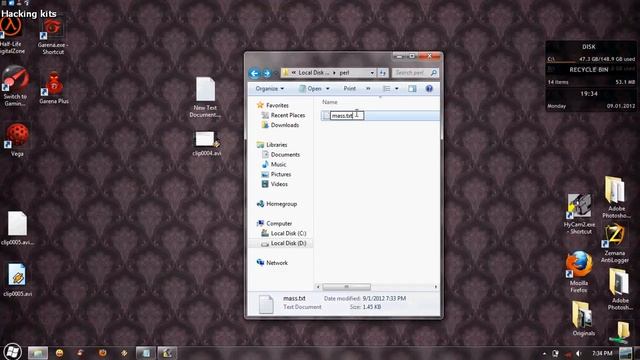Select Homegroup in the navigation pane
Viewport: 640px width, 360px height.
(x=281, y=204)
